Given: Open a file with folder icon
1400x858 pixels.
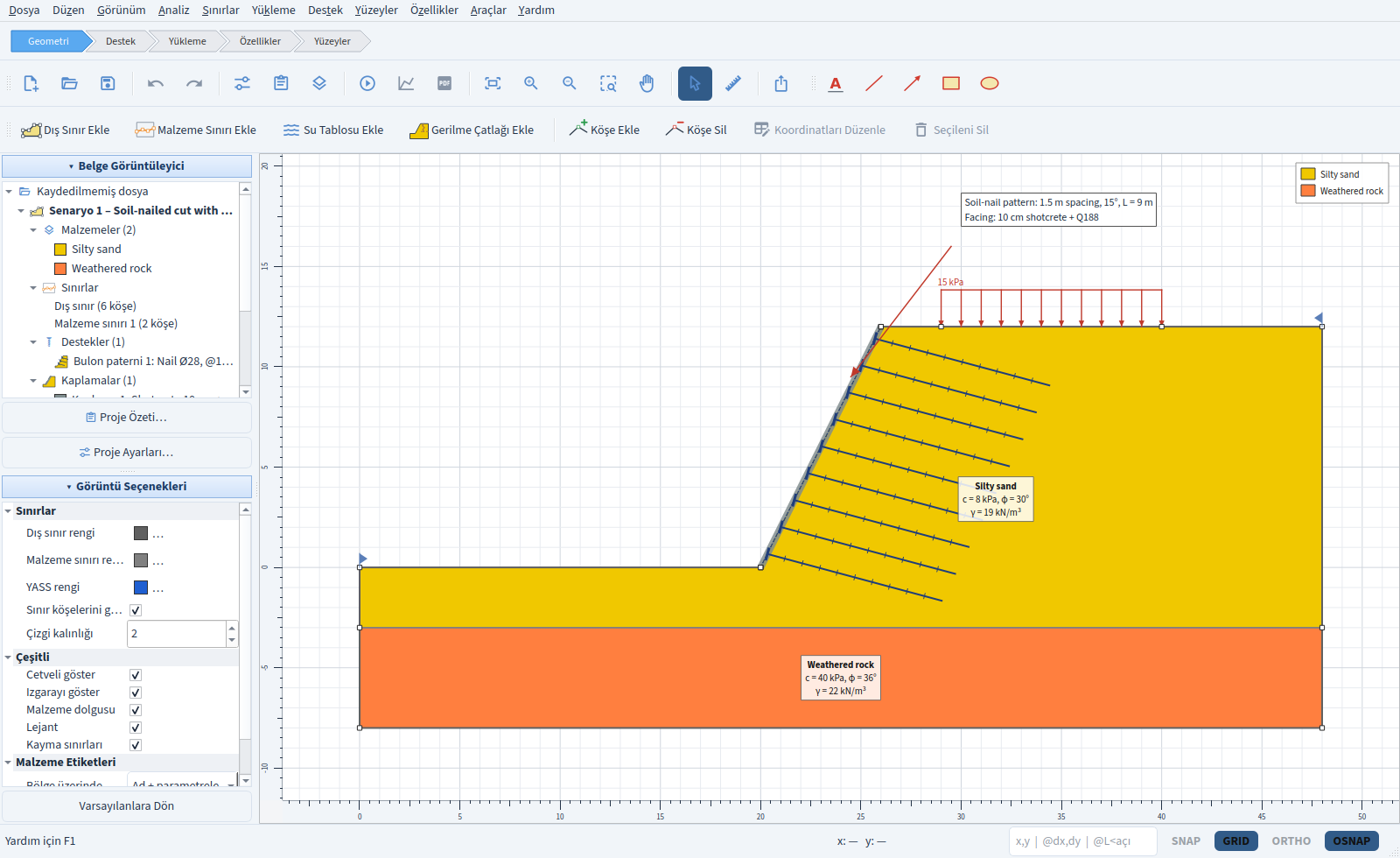Looking at the screenshot, I should pos(69,83).
